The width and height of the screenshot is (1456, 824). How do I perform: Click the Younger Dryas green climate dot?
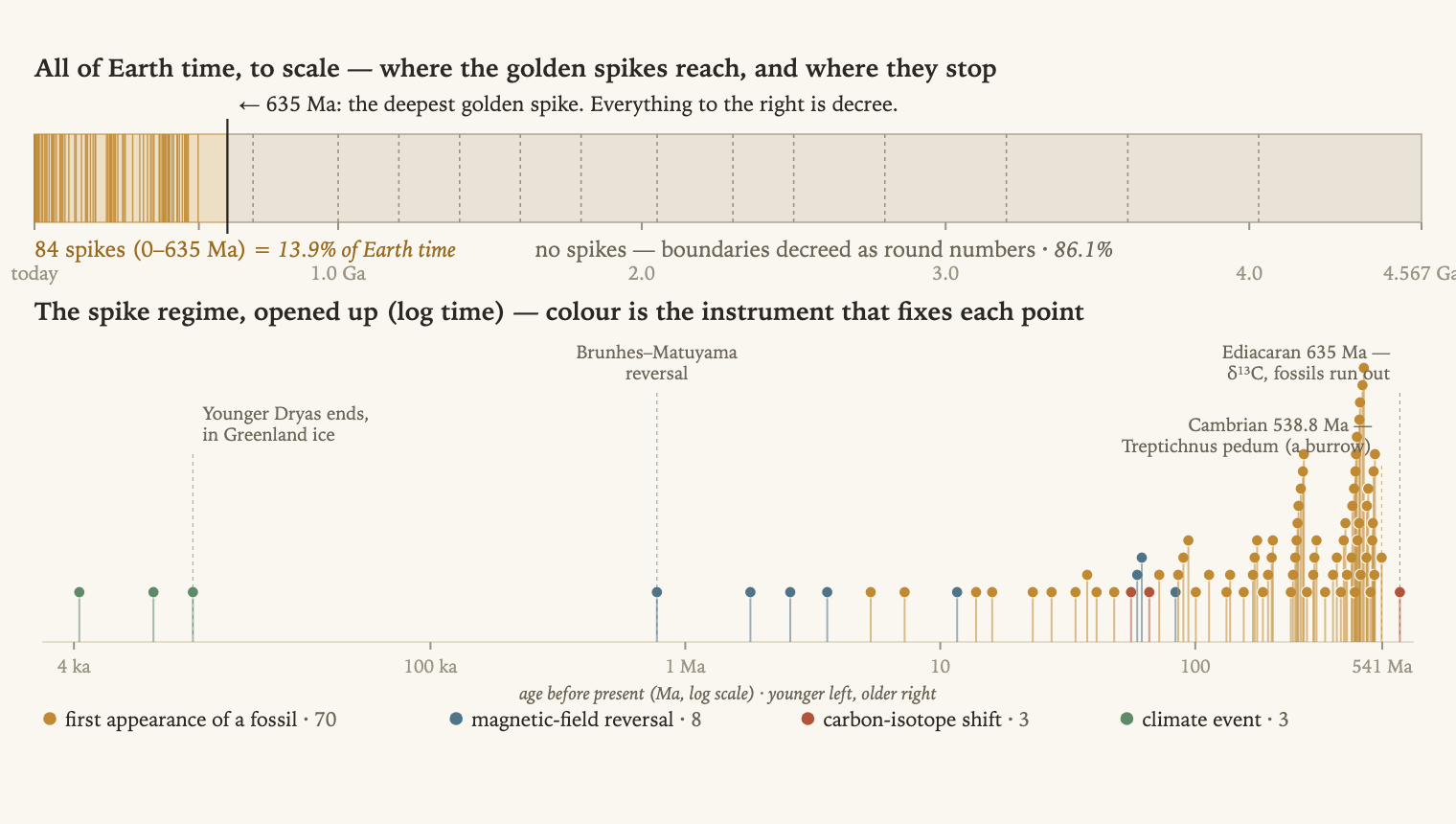tap(193, 592)
